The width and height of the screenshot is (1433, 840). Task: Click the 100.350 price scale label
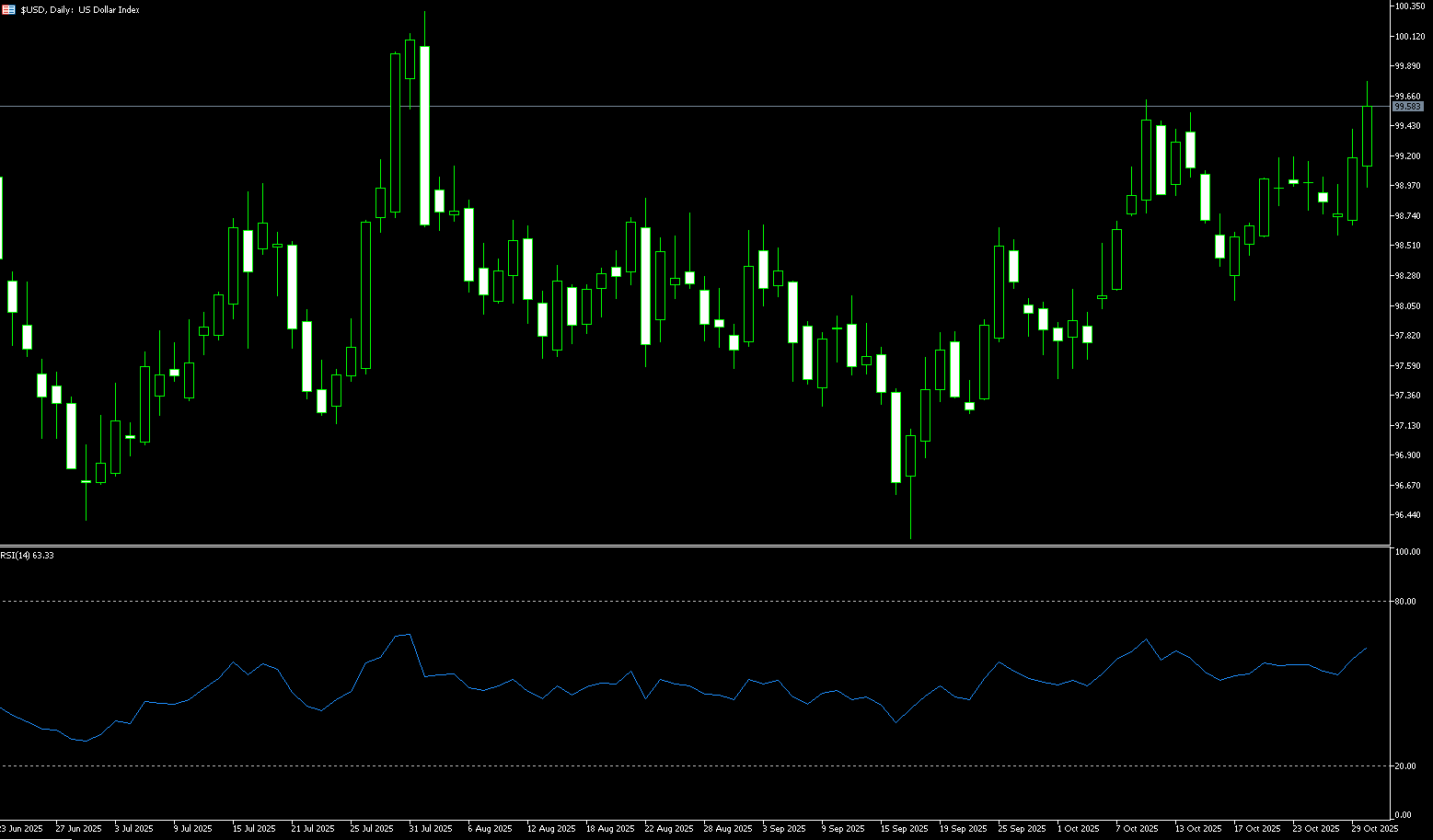tap(1409, 6)
